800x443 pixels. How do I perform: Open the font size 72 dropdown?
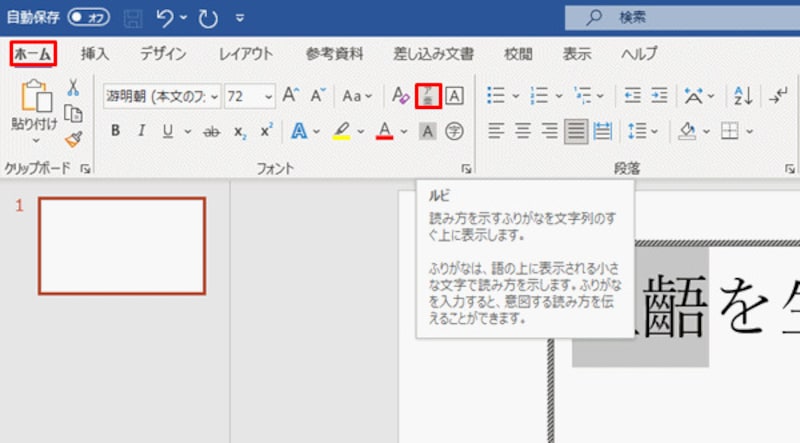pyautogui.click(x=268, y=96)
